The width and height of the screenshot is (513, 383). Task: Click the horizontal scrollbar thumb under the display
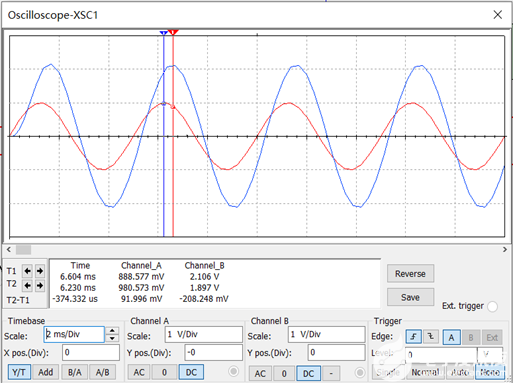click(24, 249)
